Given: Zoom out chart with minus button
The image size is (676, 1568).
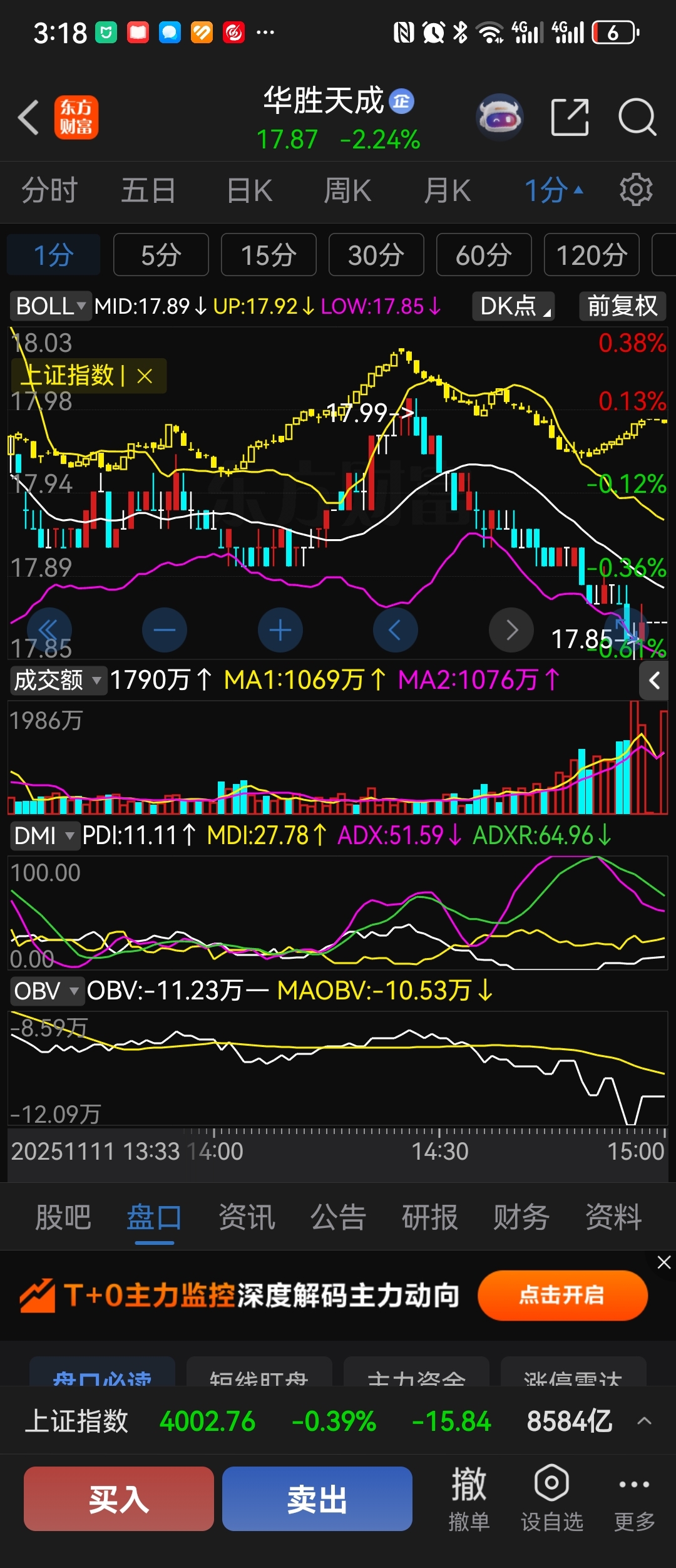Looking at the screenshot, I should 165,630.
